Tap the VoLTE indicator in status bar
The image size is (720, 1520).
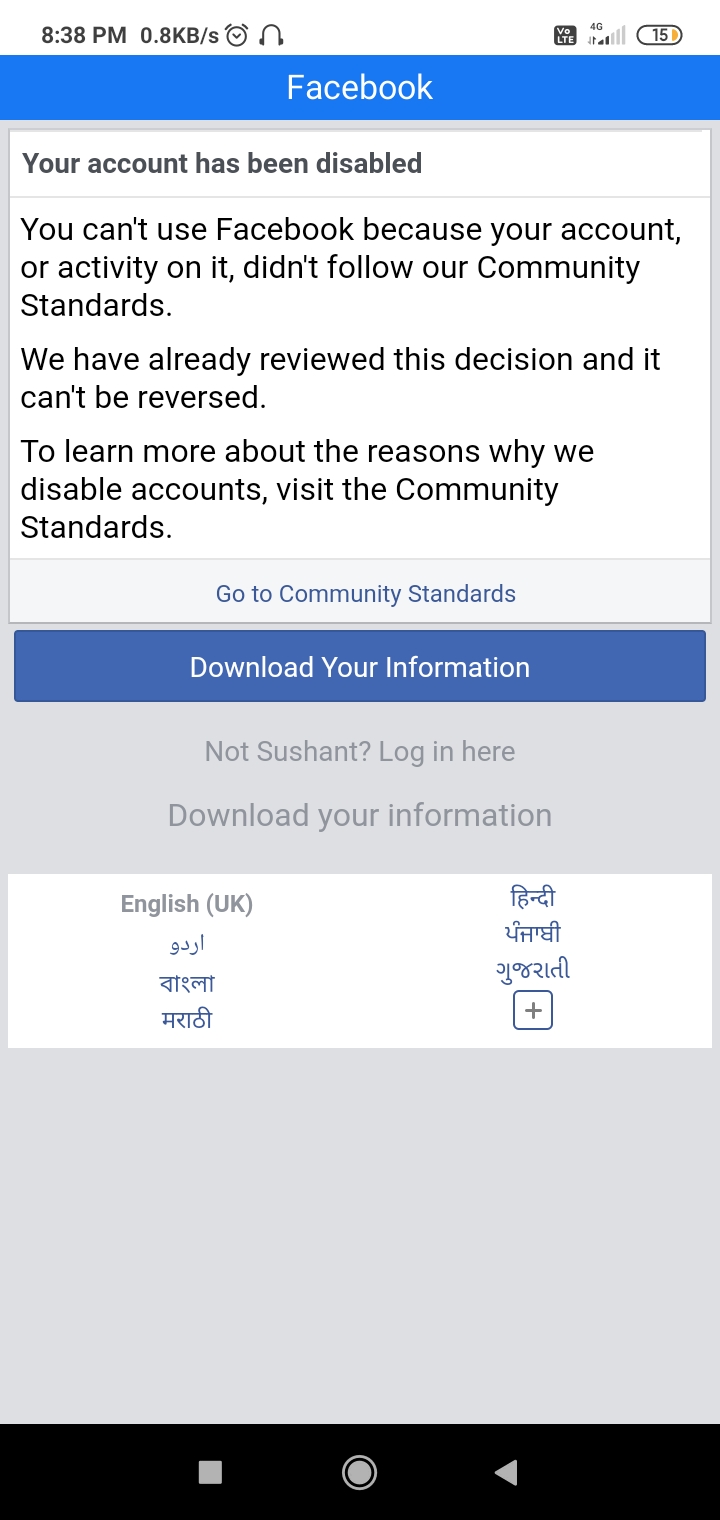pos(565,34)
